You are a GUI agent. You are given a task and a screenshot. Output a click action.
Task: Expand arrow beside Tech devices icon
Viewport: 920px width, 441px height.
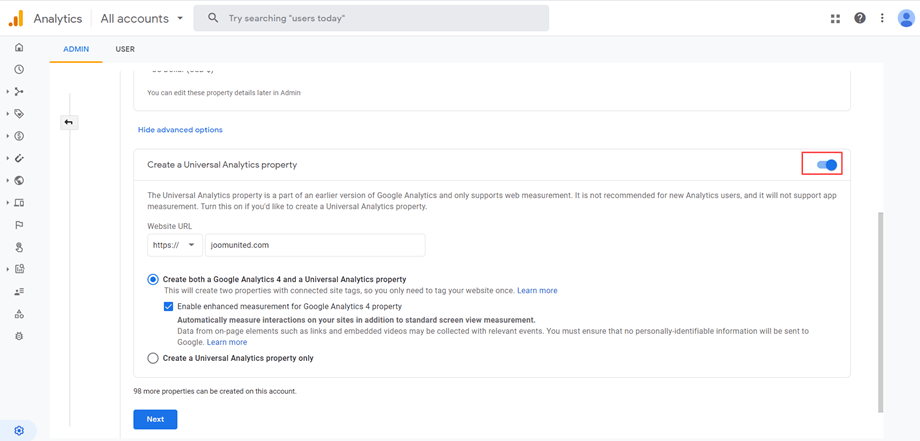tap(7, 203)
